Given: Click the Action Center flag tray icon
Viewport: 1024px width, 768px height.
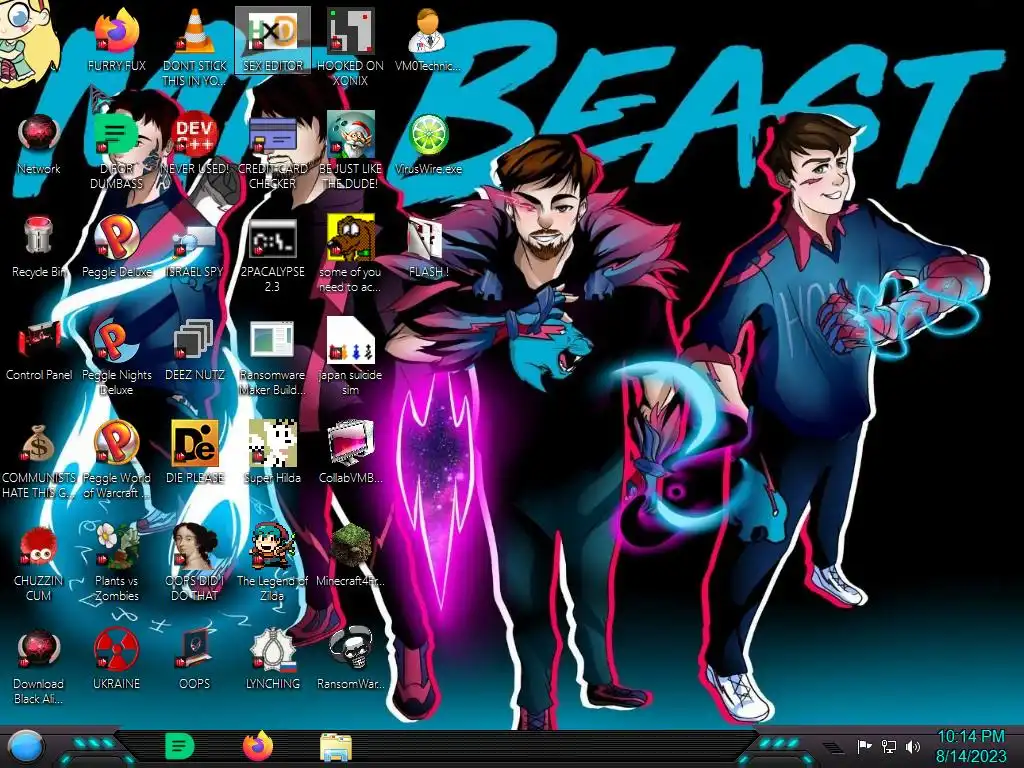Looking at the screenshot, I should coord(864,746).
